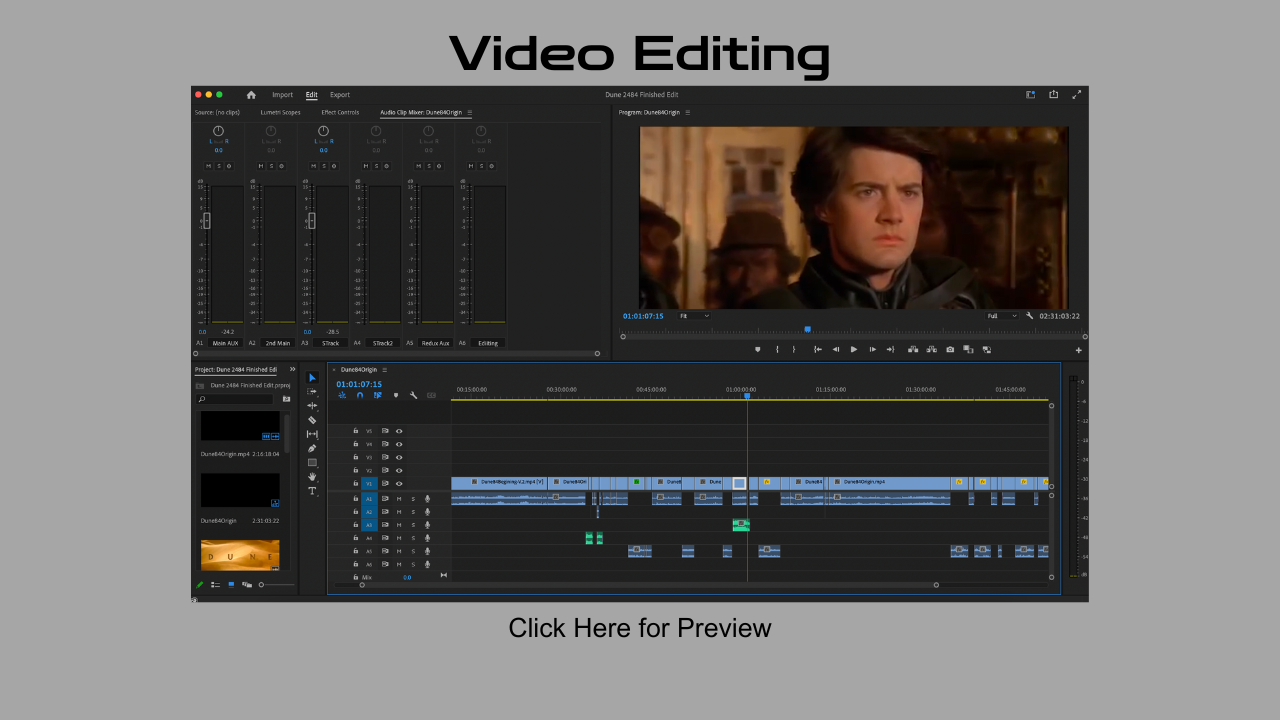
Task: Toggle Linked Selection in timeline
Action: tap(378, 395)
